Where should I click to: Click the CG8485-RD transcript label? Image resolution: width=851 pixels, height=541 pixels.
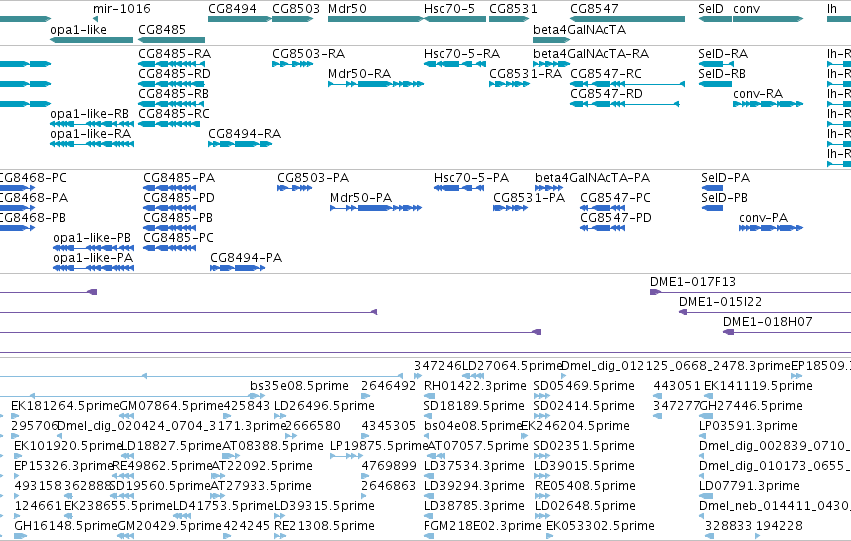point(174,74)
